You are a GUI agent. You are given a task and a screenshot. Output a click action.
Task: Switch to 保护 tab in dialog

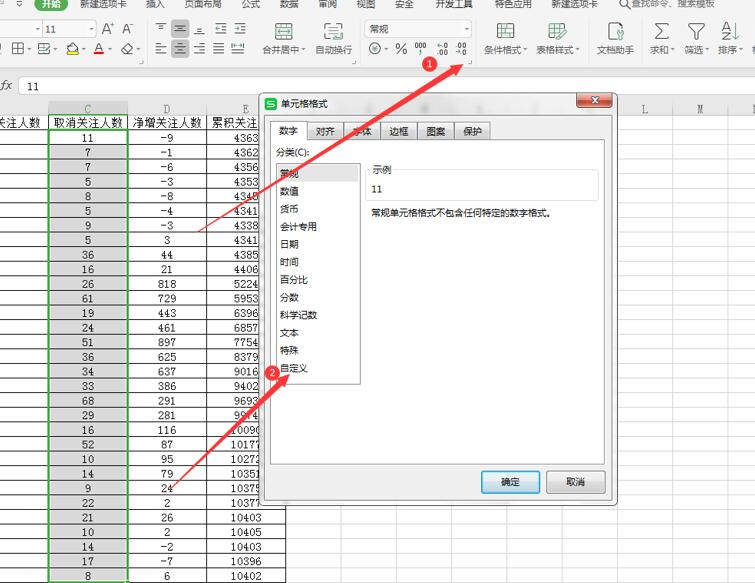472,131
